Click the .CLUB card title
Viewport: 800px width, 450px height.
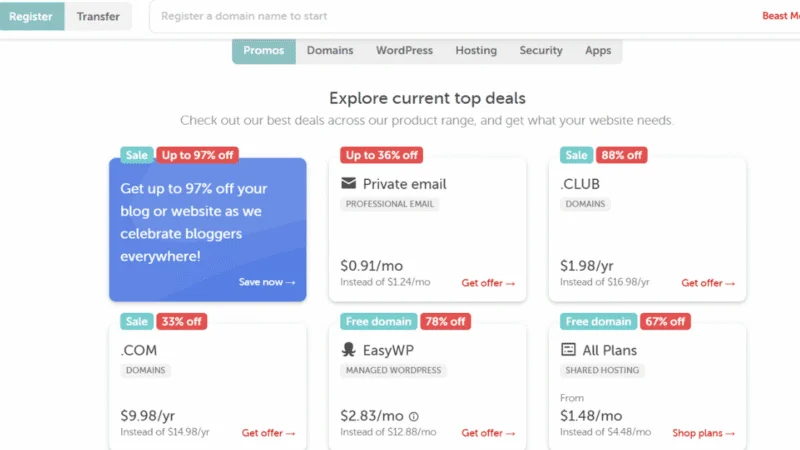tap(580, 184)
